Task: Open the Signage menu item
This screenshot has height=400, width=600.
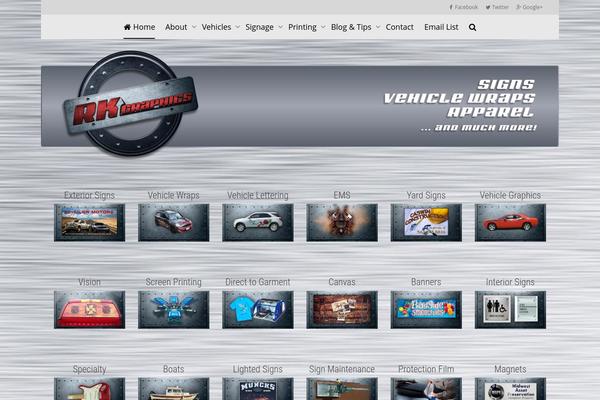Action: 259,27
